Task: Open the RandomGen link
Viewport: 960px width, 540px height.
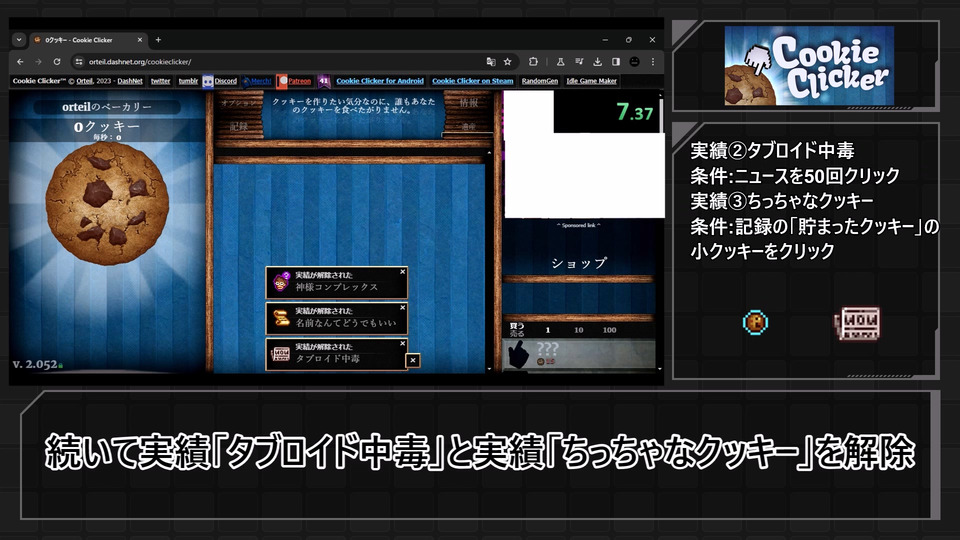Action: pos(539,81)
